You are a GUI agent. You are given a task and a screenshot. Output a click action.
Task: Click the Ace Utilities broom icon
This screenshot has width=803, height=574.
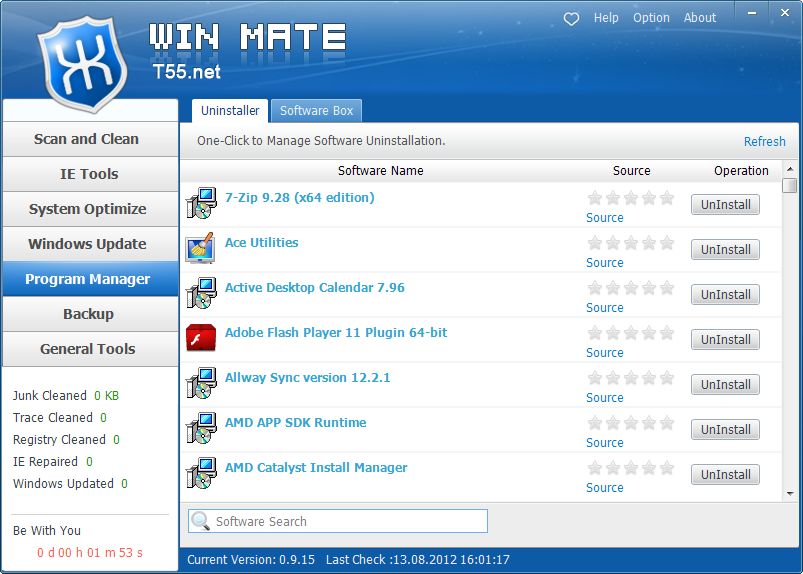[200, 248]
